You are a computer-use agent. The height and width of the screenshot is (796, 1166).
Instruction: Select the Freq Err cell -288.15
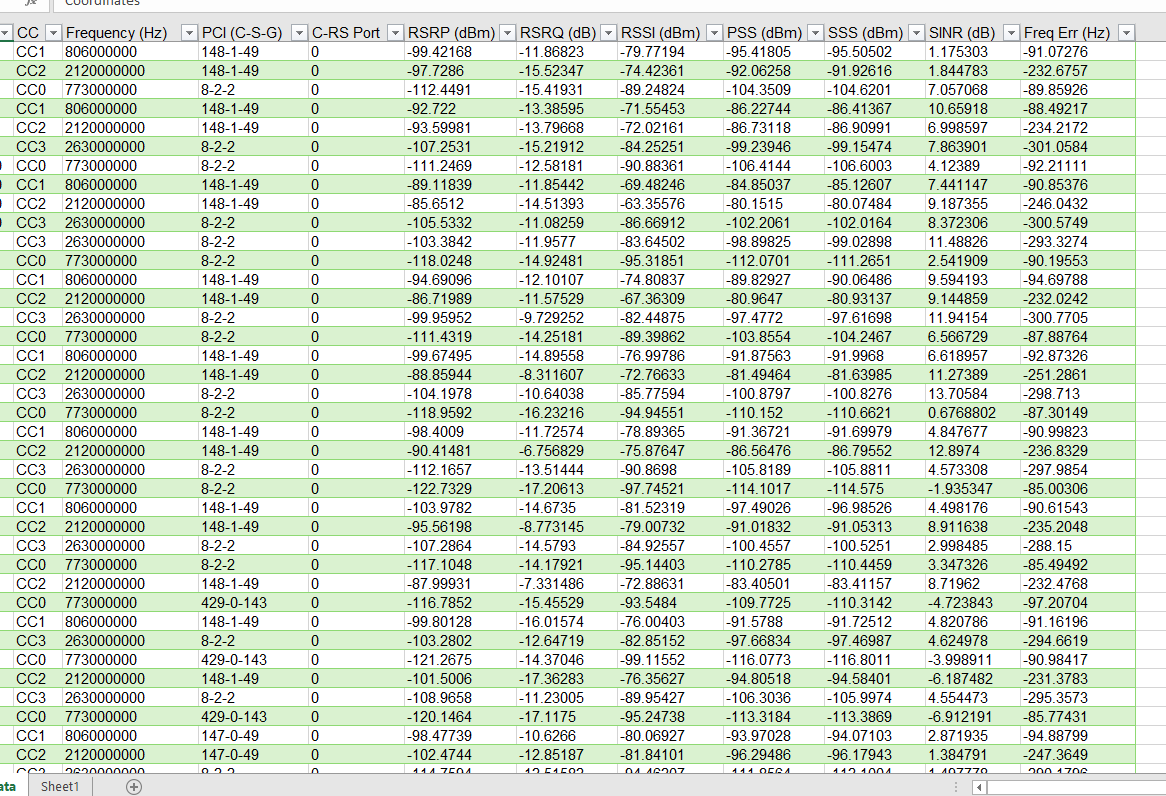[1078, 545]
